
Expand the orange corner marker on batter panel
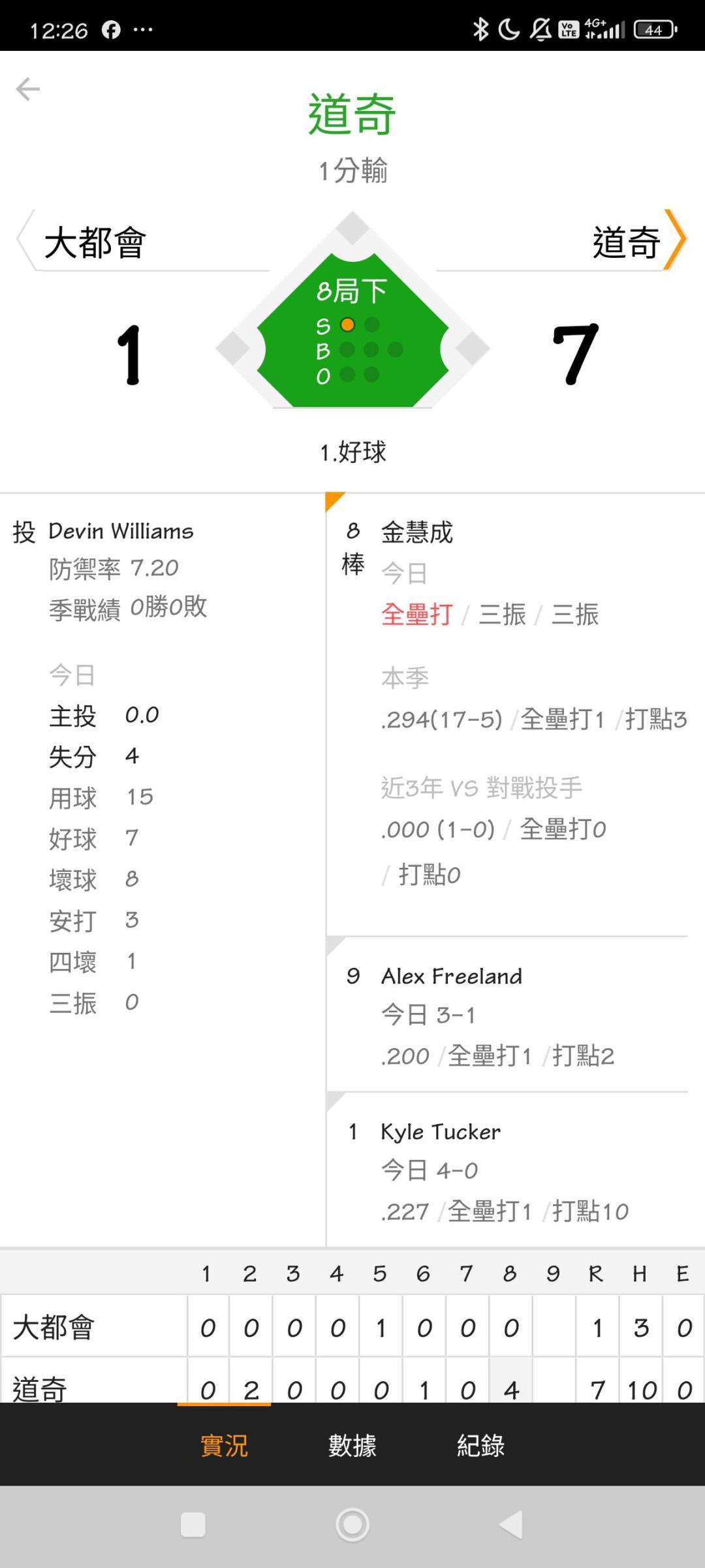pos(333,500)
